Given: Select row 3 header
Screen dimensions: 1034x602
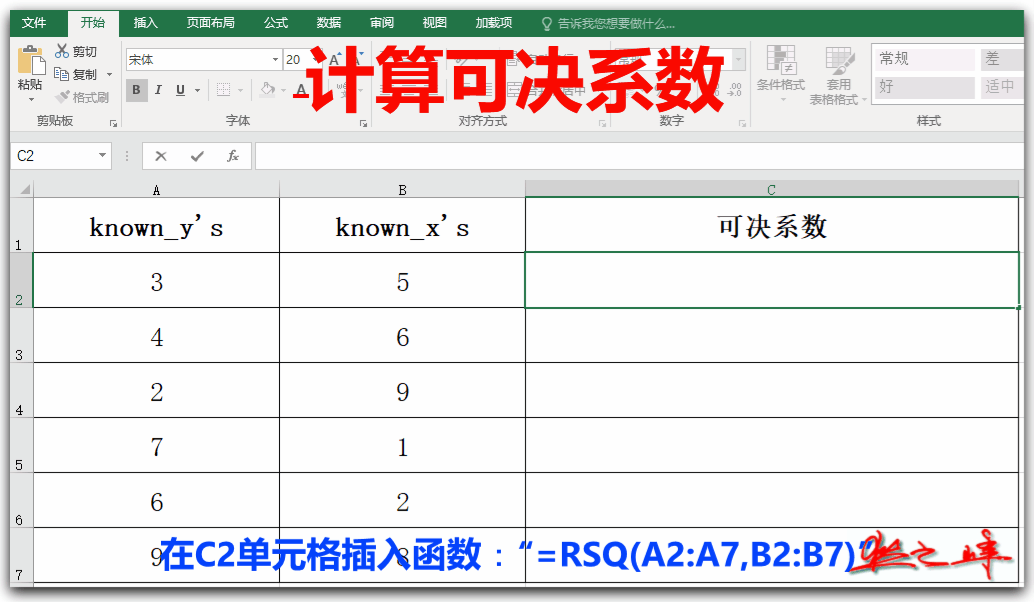Looking at the screenshot, I should [x=21, y=335].
